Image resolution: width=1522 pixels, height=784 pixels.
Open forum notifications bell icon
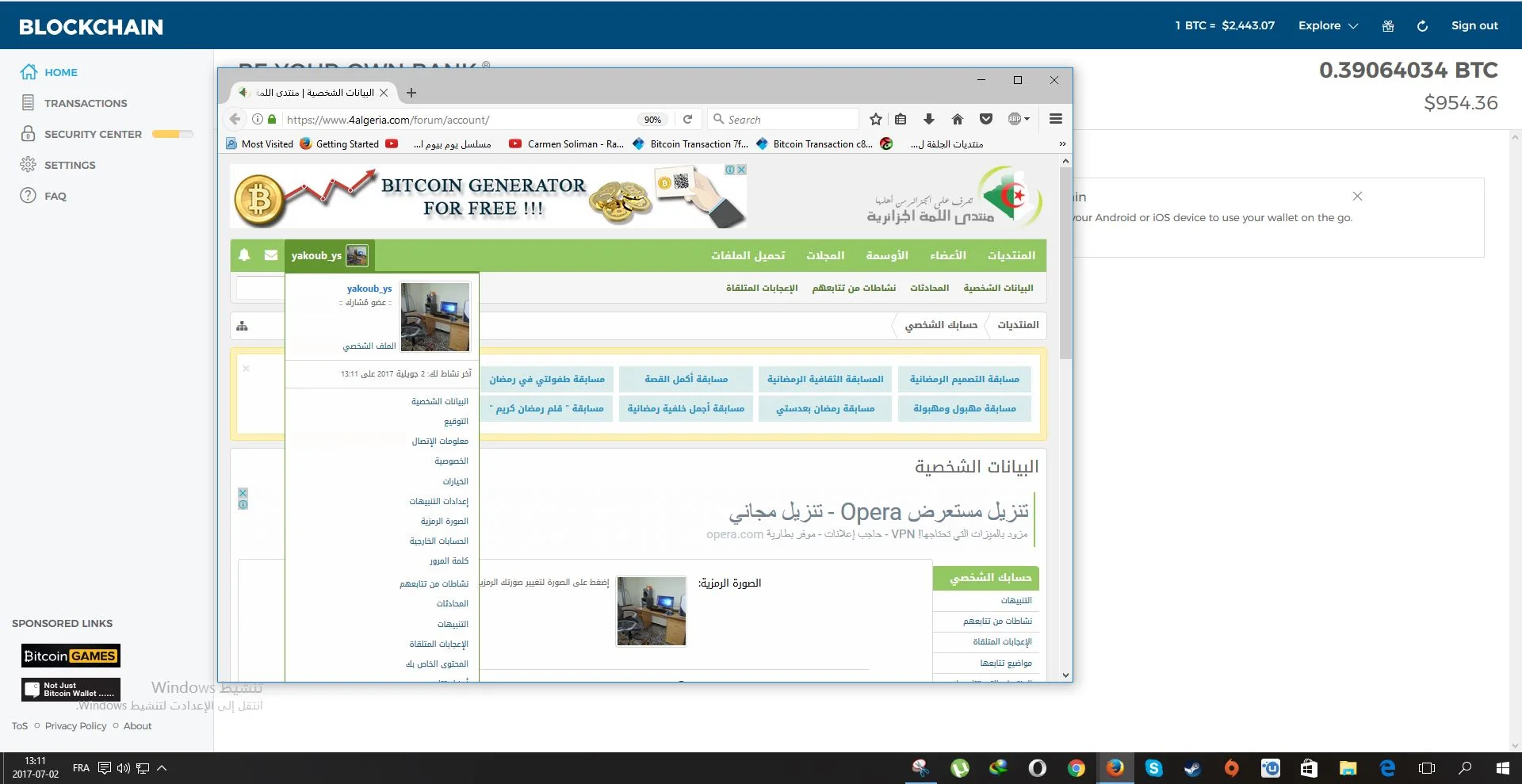point(244,255)
